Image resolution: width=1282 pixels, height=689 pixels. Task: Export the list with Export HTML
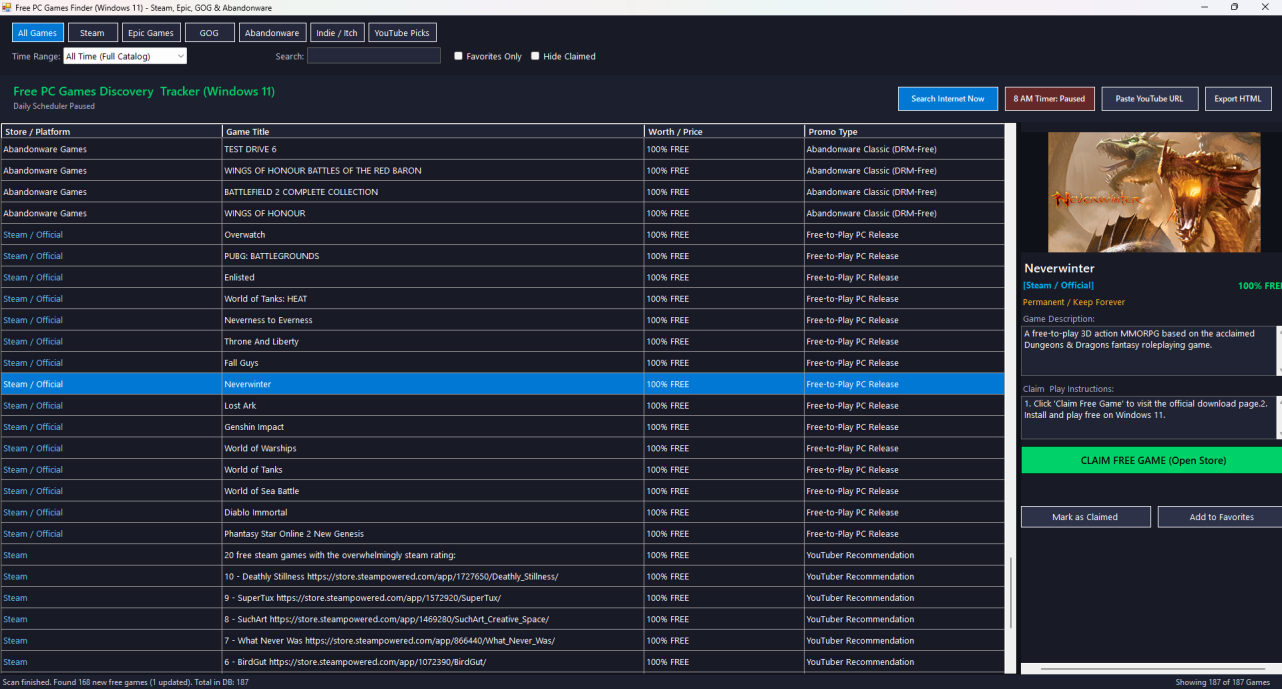1238,99
